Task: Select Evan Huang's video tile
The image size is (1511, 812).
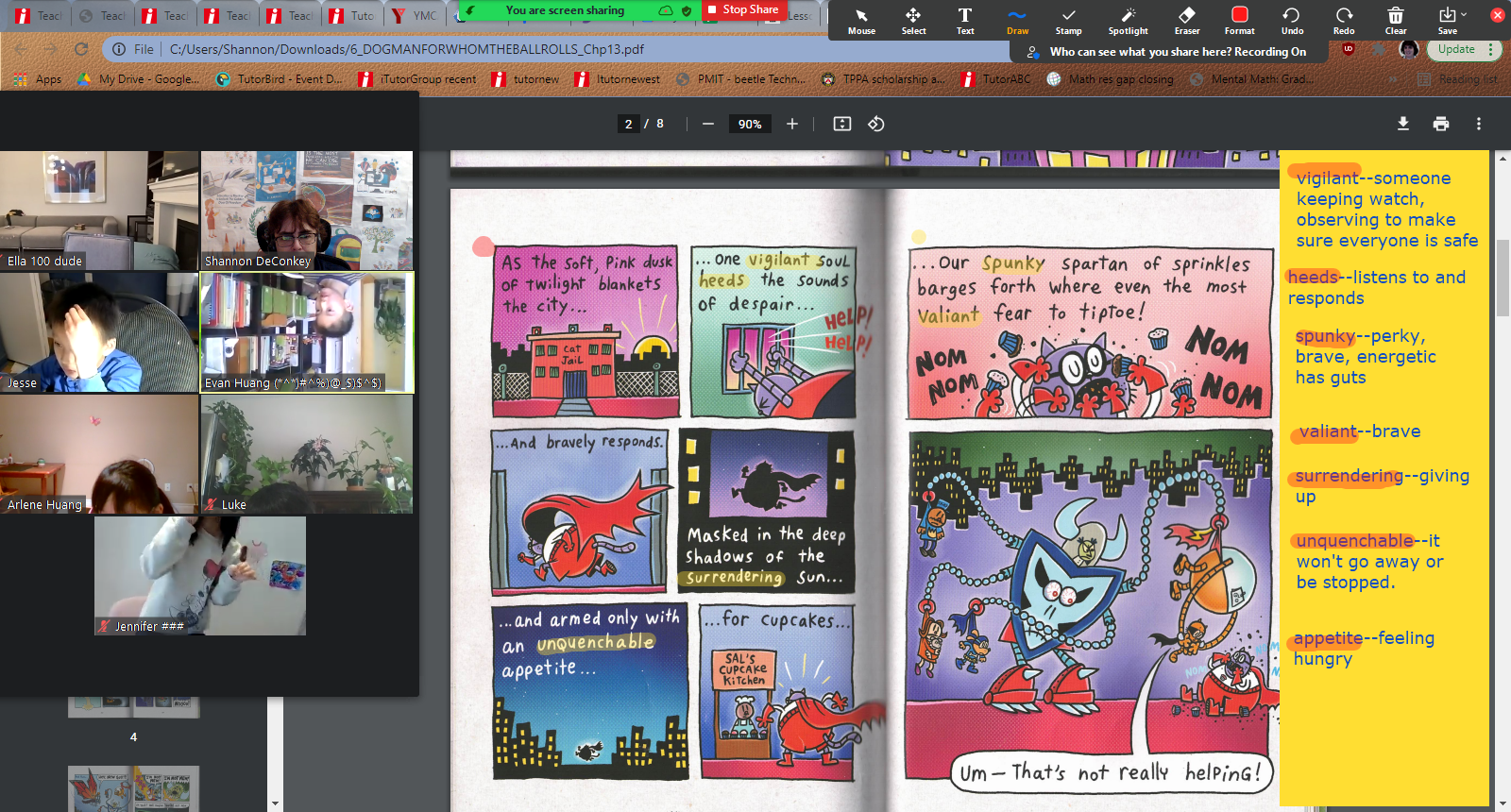Action: [307, 332]
